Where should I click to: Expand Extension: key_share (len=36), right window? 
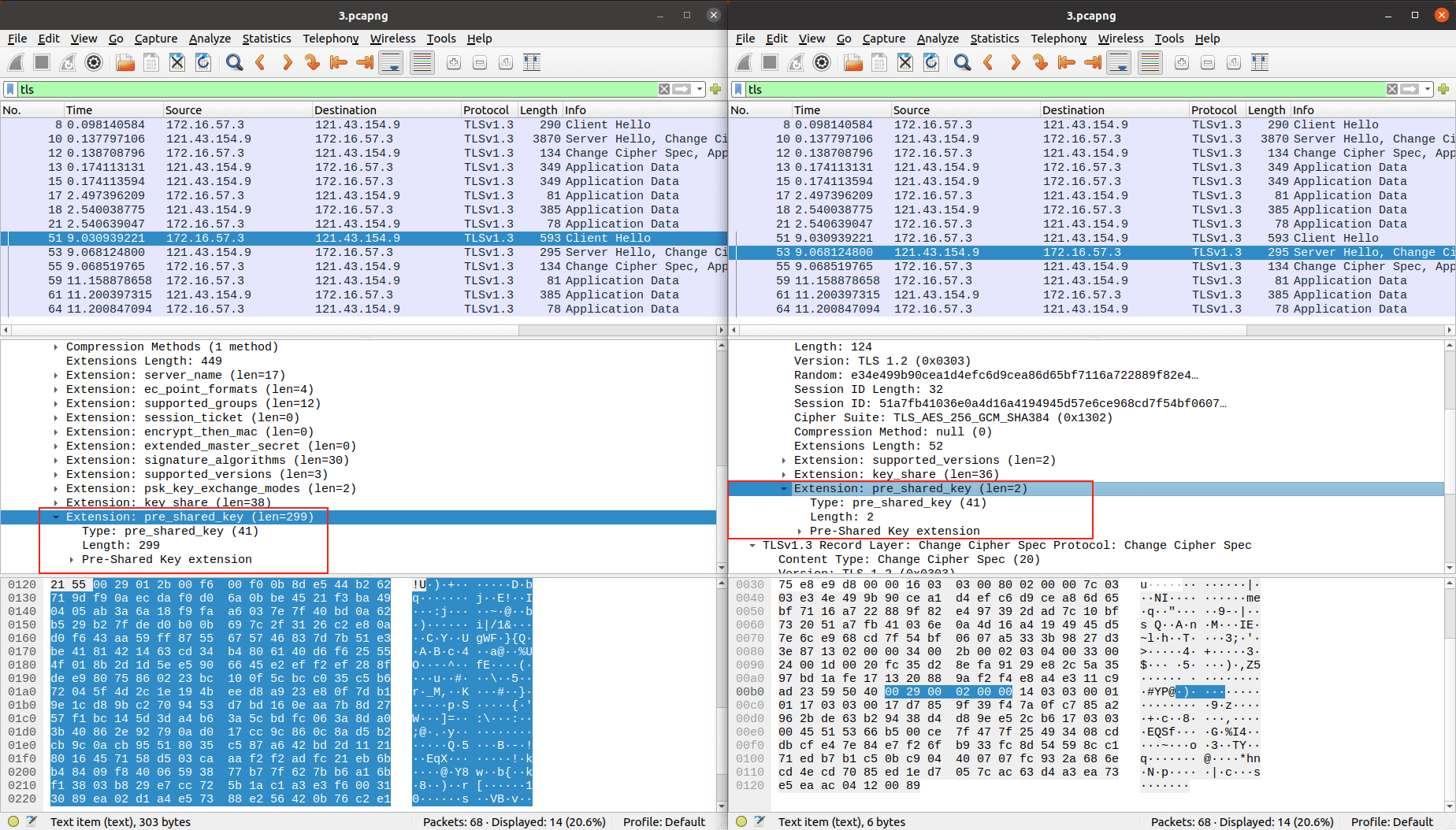point(783,475)
